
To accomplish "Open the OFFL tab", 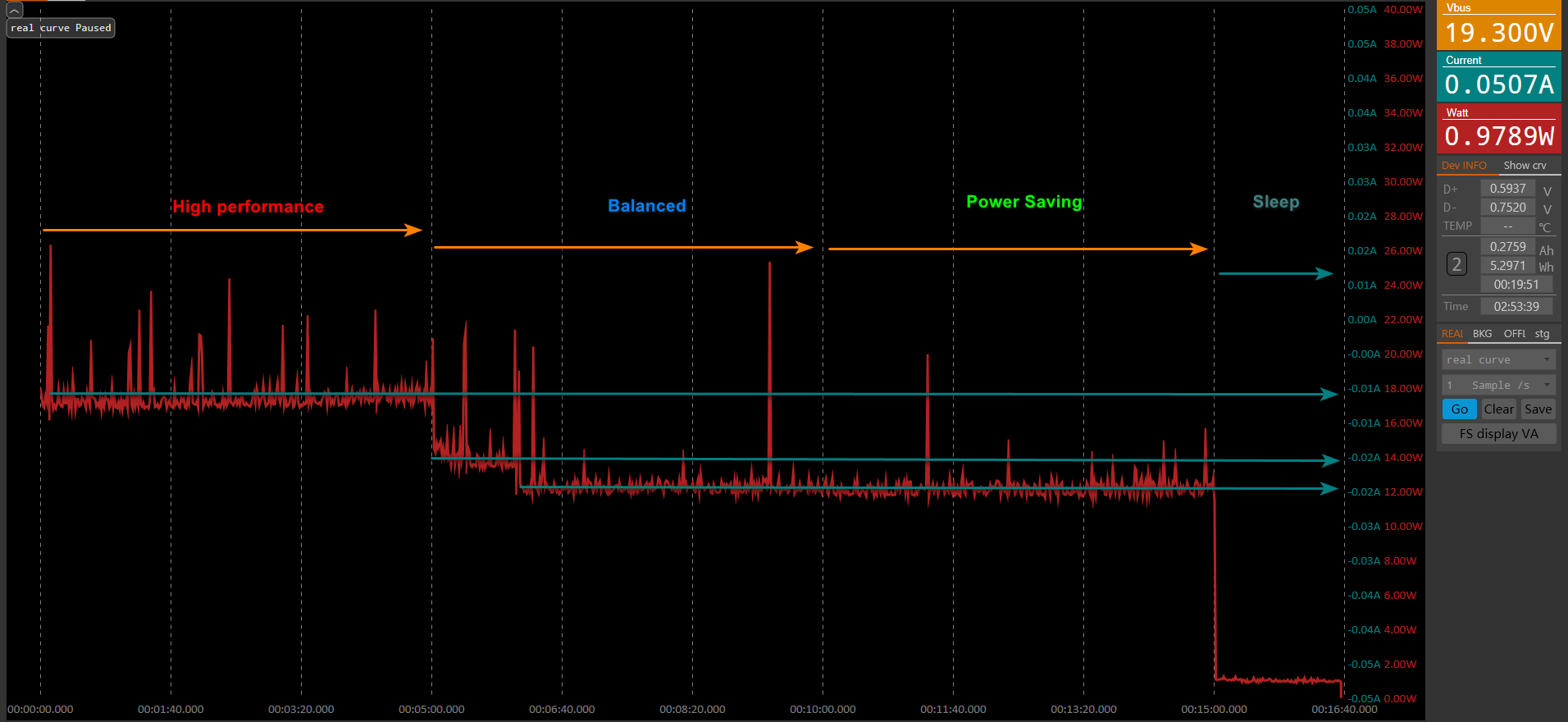I will click(x=1514, y=334).
